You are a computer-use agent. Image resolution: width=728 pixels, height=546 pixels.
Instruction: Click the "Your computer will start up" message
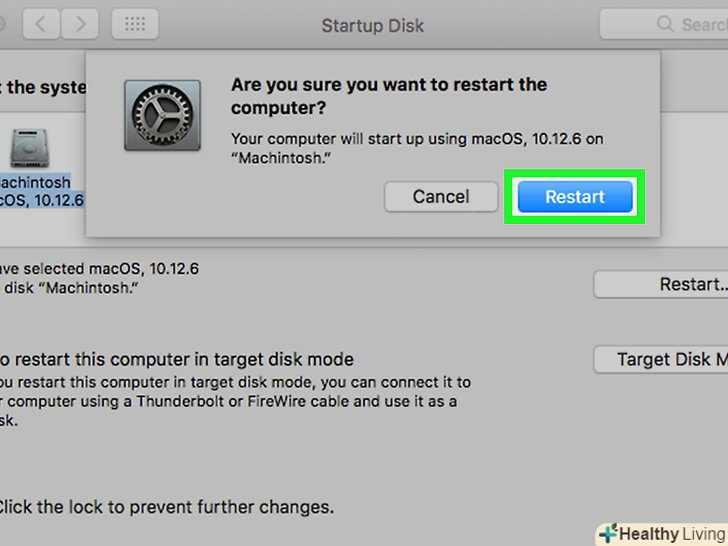417,147
